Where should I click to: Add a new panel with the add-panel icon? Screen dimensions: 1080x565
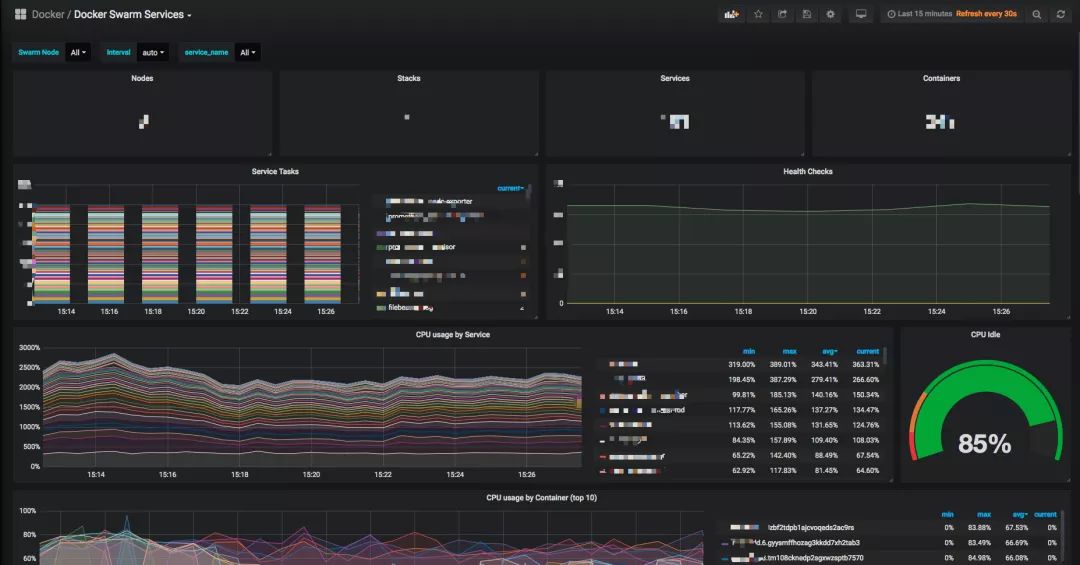(731, 14)
